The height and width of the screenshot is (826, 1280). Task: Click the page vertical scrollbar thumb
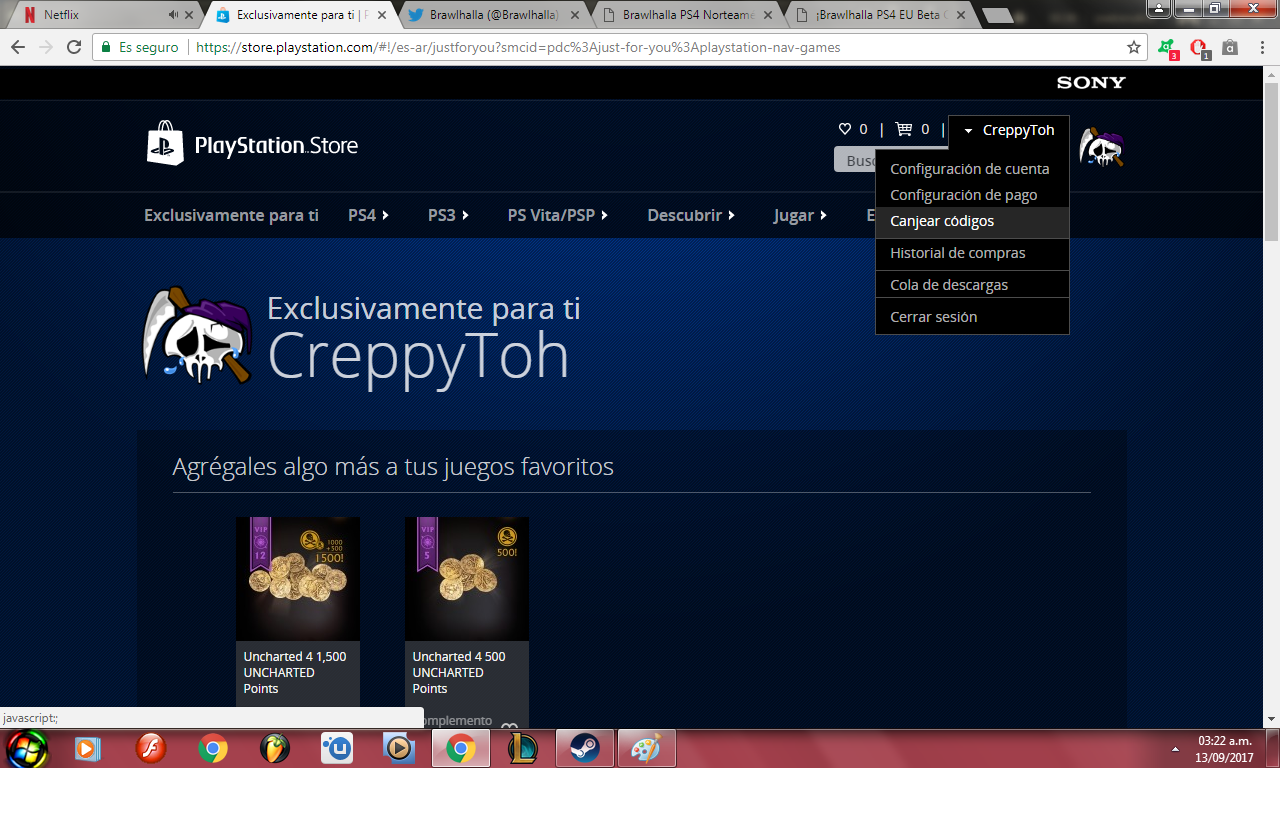click(1271, 160)
